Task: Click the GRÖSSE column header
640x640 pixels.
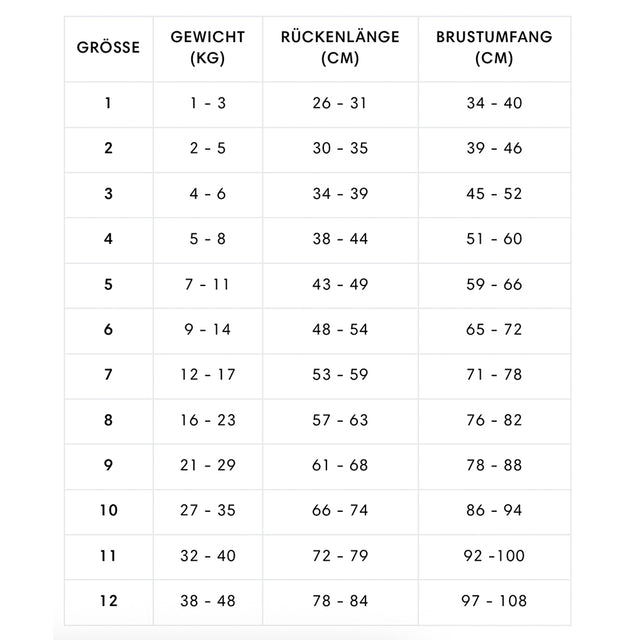Action: (108, 47)
